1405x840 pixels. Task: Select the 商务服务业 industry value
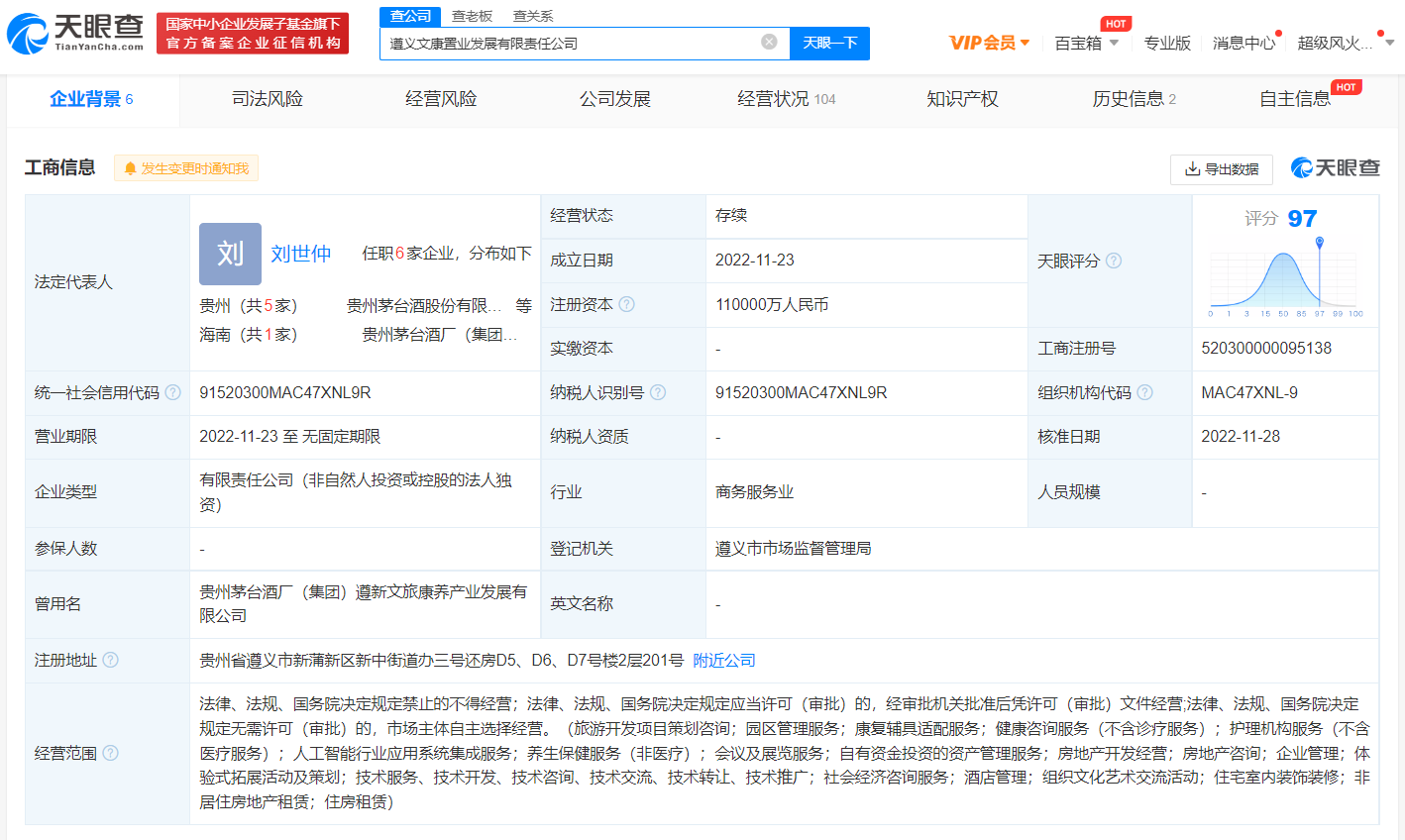755,491
